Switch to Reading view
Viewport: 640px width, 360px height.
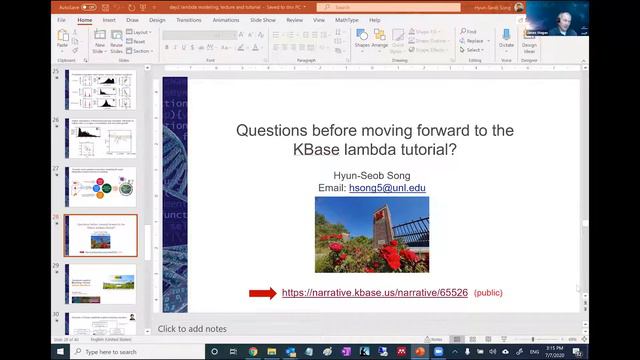click(x=488, y=339)
